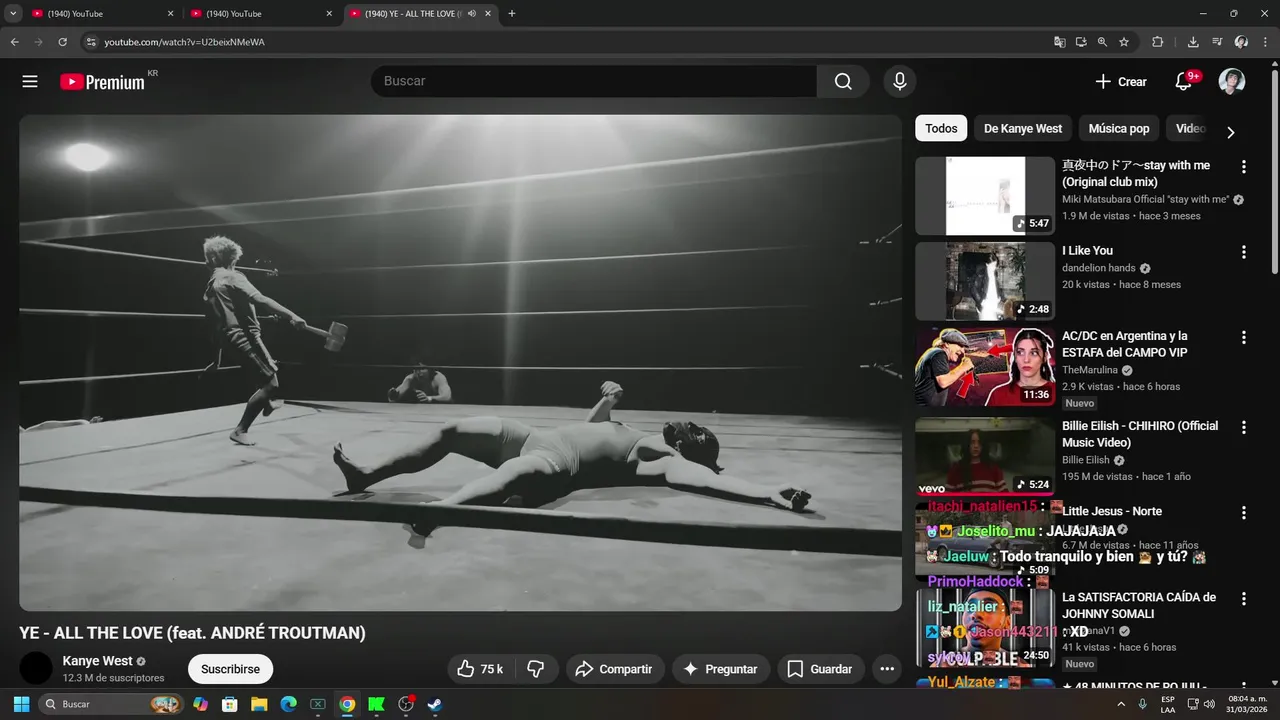Open a new browser tab

tap(512, 14)
